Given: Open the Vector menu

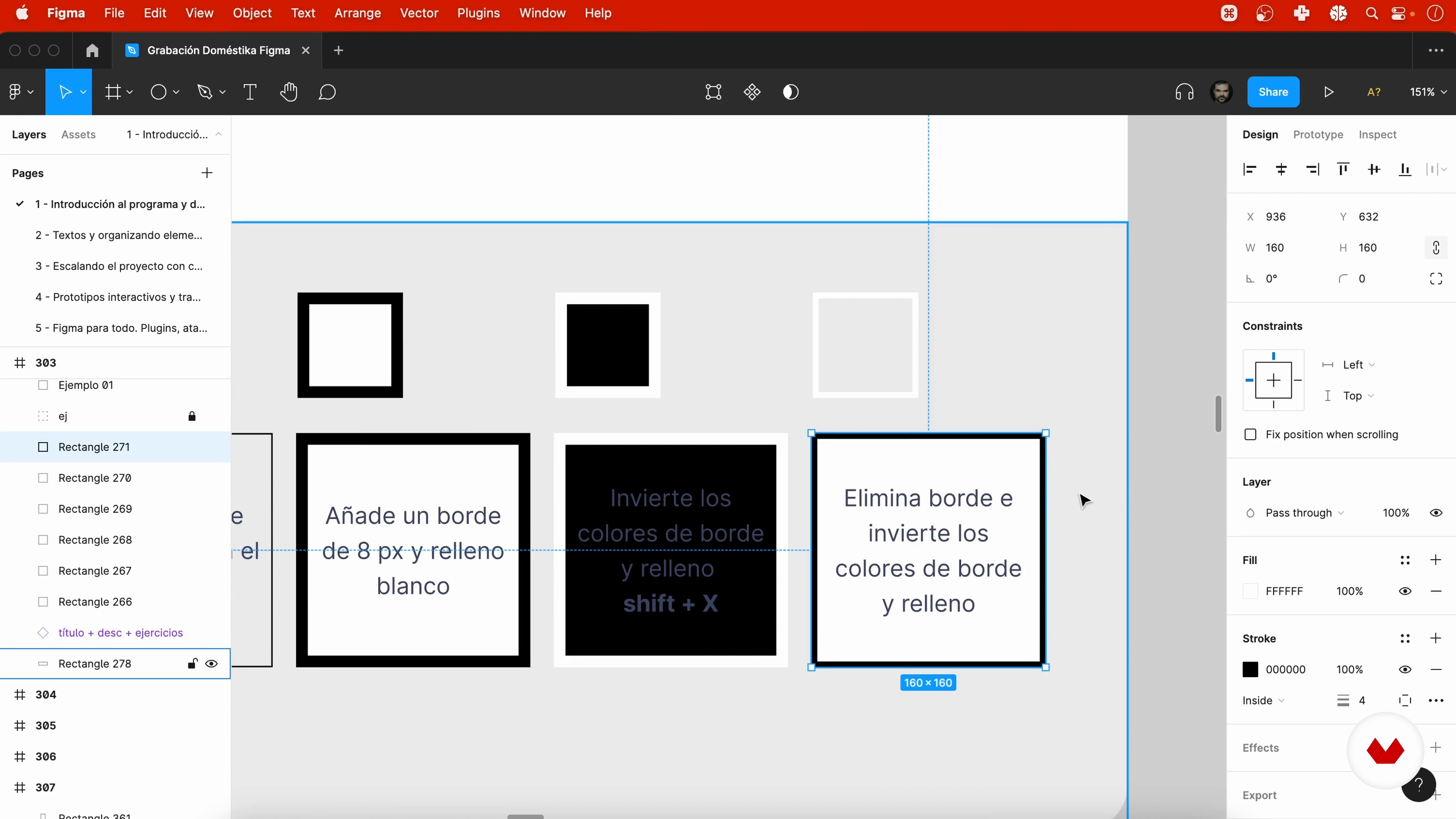Looking at the screenshot, I should [419, 13].
